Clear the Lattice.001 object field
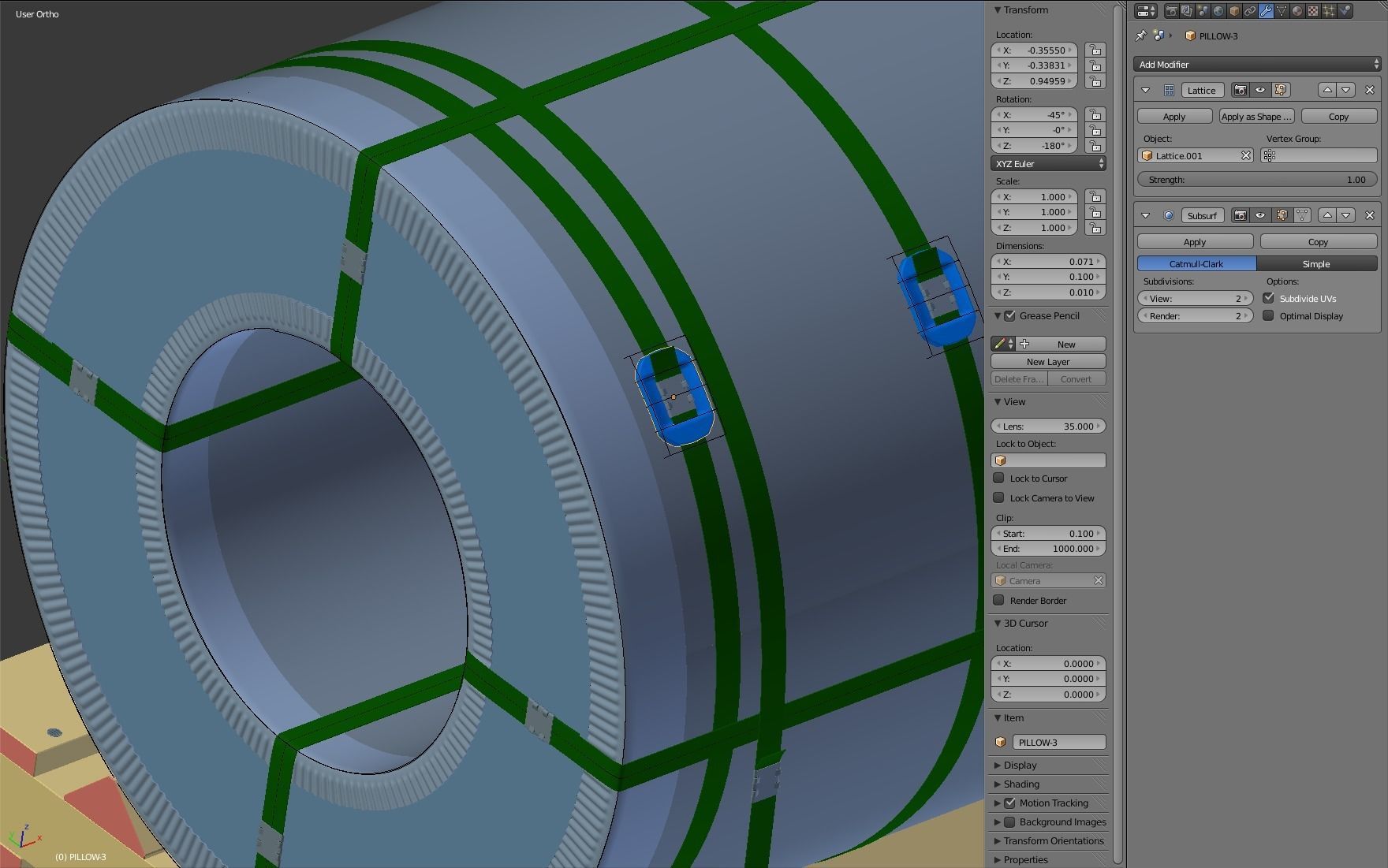 (1246, 155)
